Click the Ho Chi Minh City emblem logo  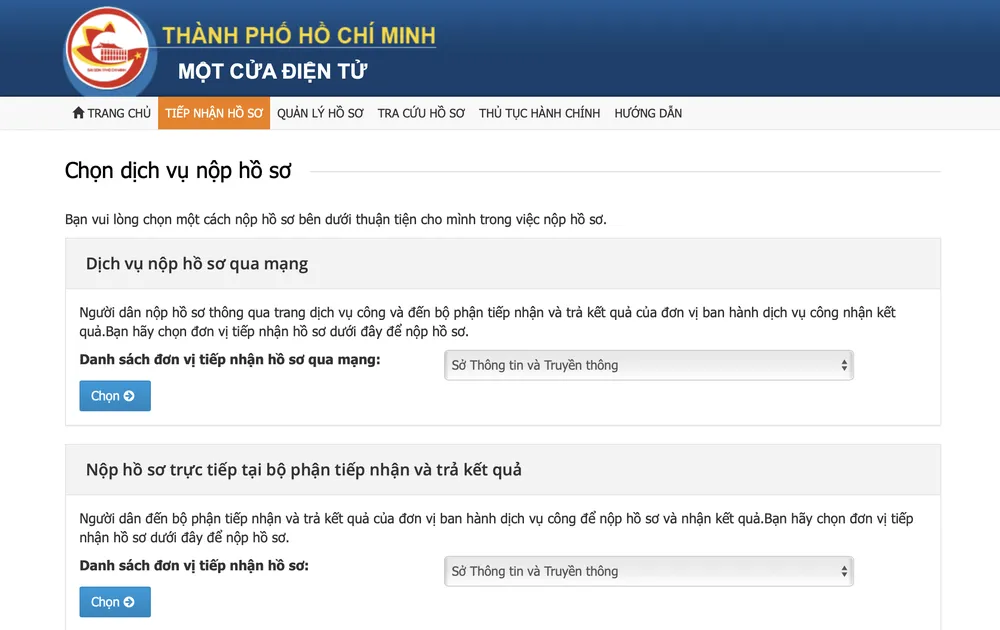[x=107, y=48]
